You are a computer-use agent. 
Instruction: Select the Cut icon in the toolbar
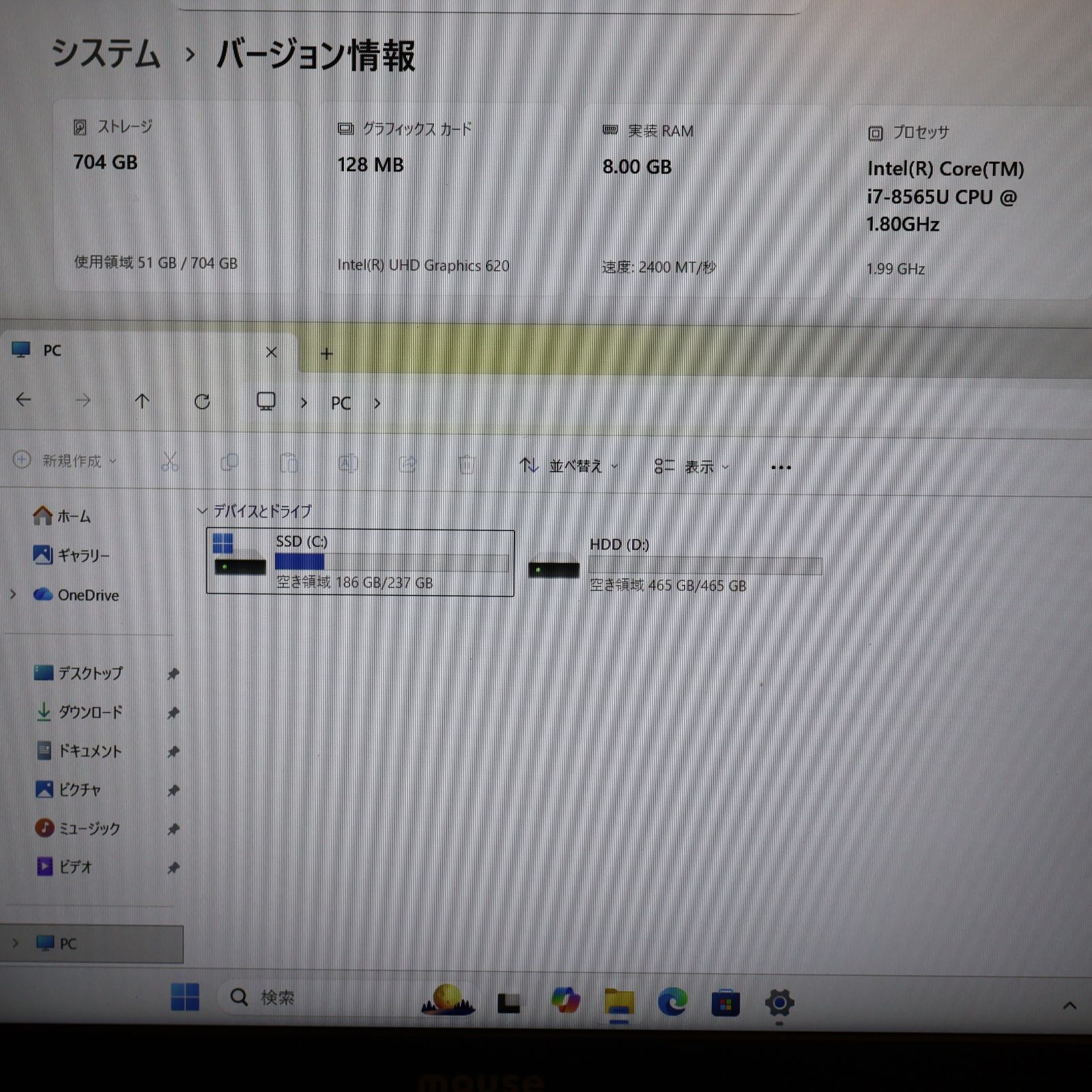[x=172, y=462]
